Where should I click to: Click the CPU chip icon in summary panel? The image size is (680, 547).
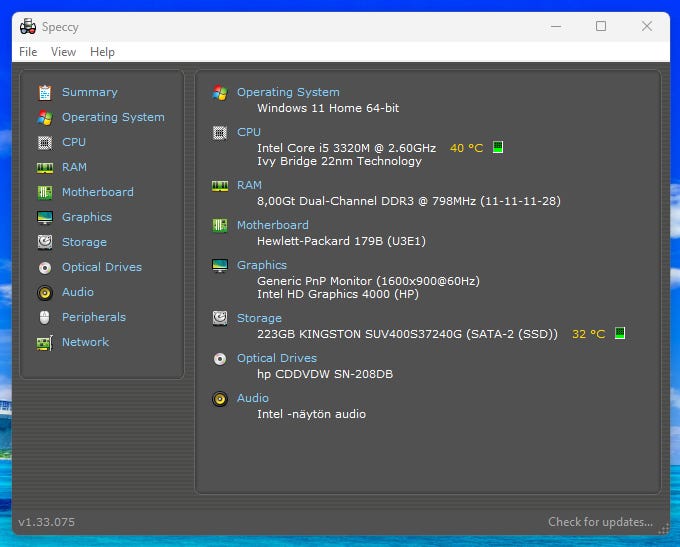[x=220, y=132]
